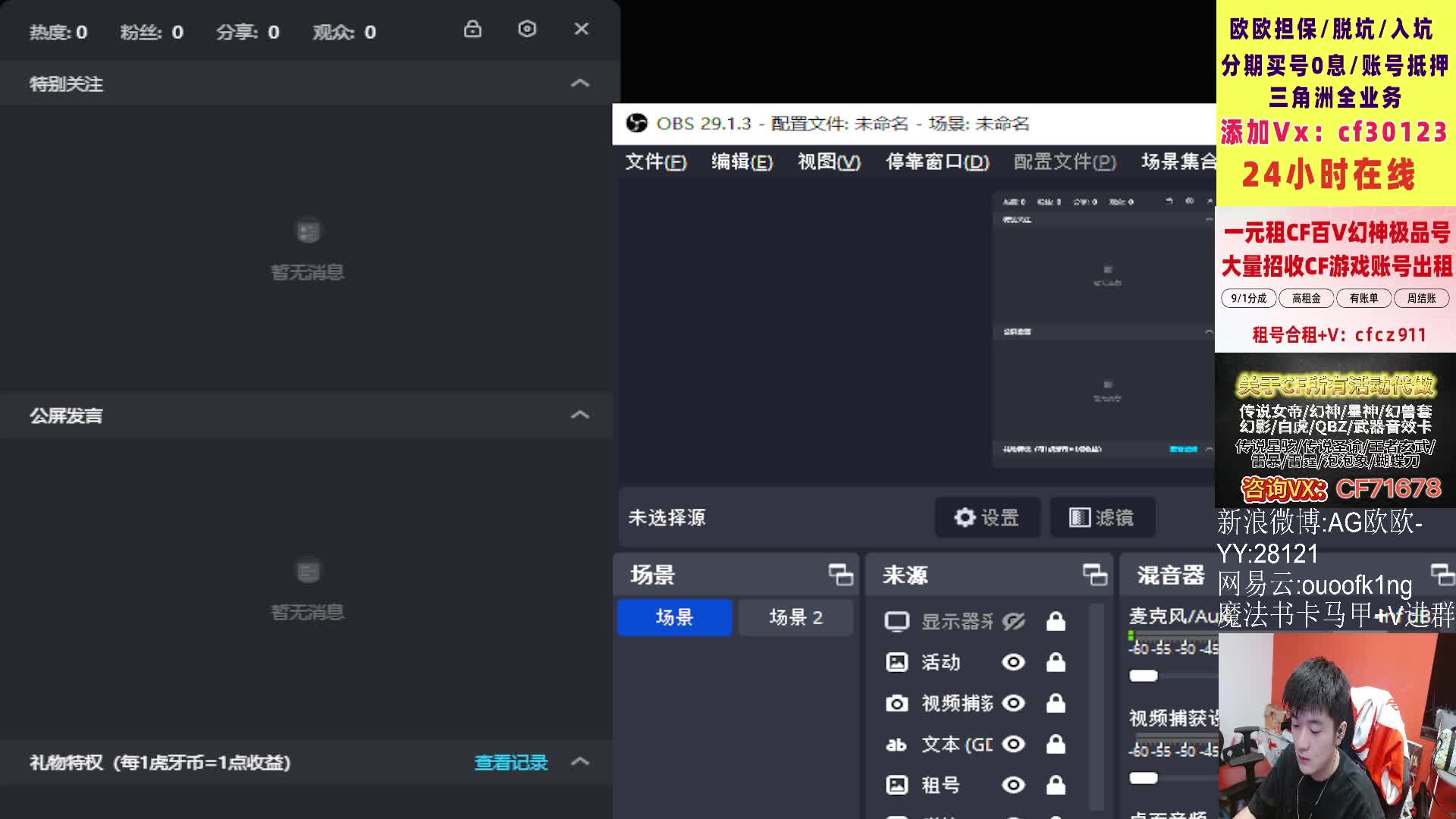Click the 未选择源 label in the source toolbar

(667, 518)
